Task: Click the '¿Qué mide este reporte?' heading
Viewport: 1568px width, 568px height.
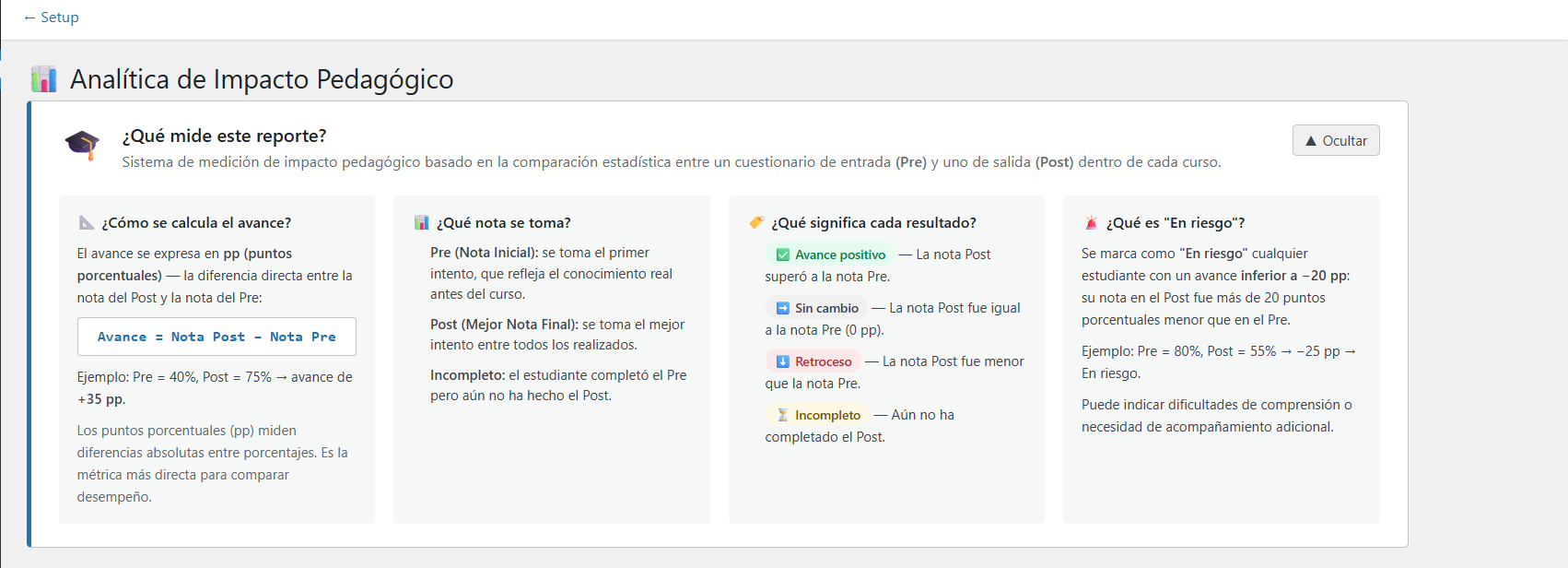Action: click(224, 136)
